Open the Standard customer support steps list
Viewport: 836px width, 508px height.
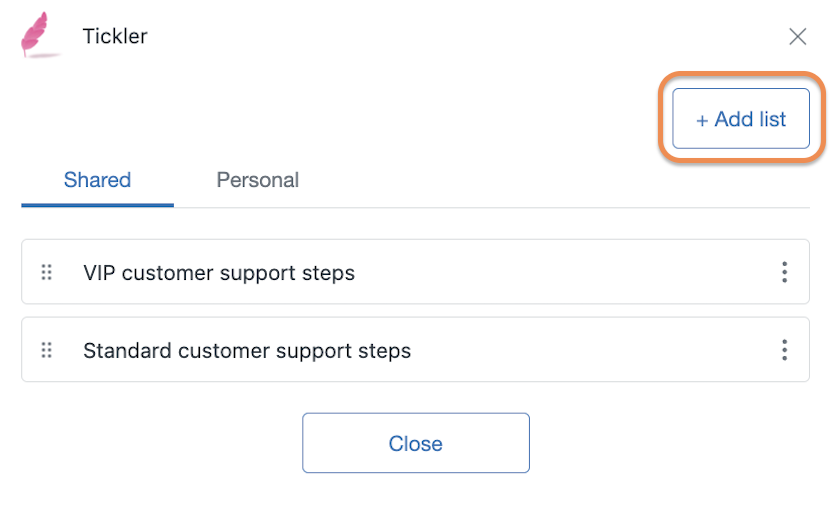point(247,350)
